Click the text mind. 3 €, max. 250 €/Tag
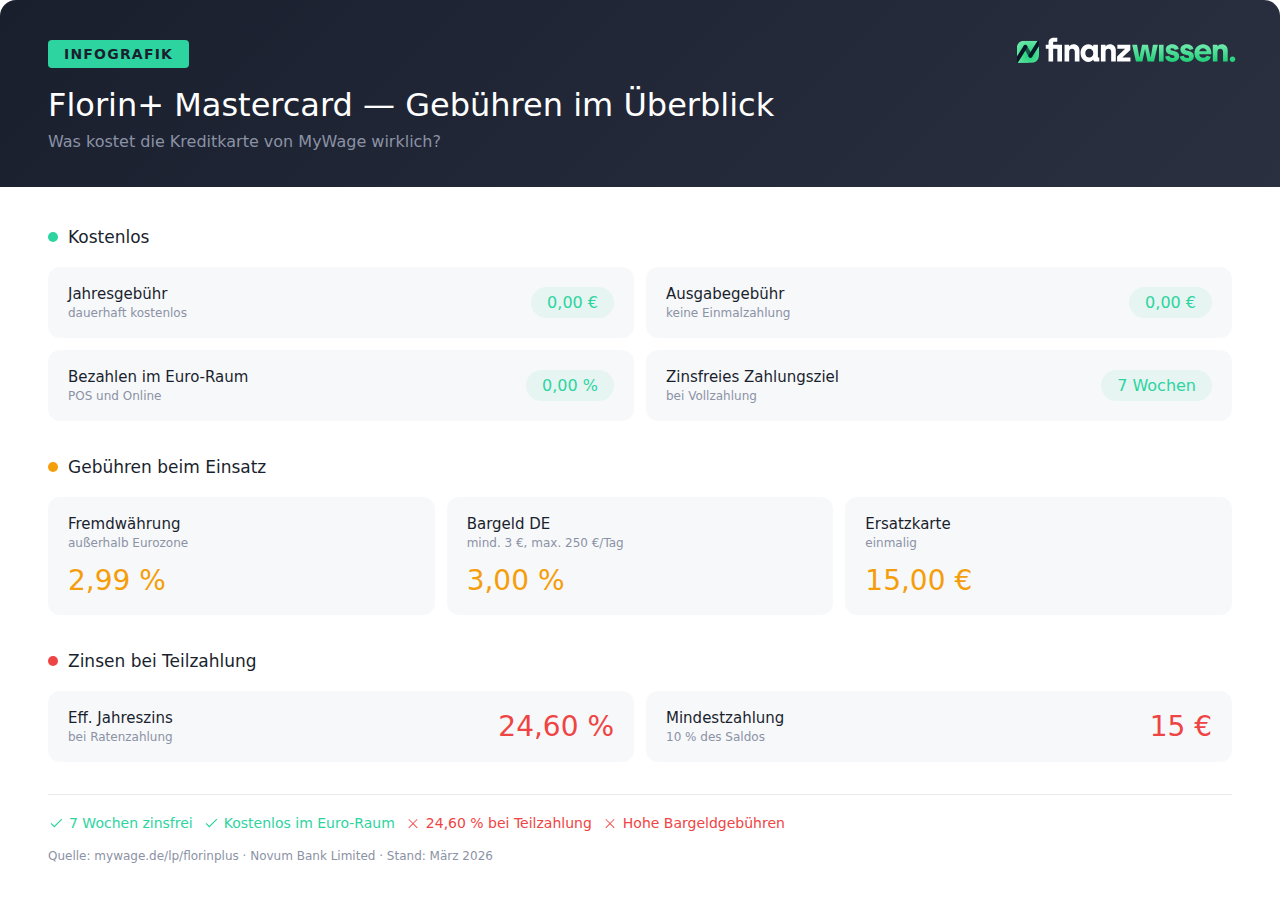Viewport: 1280px width, 911px height. [545, 543]
